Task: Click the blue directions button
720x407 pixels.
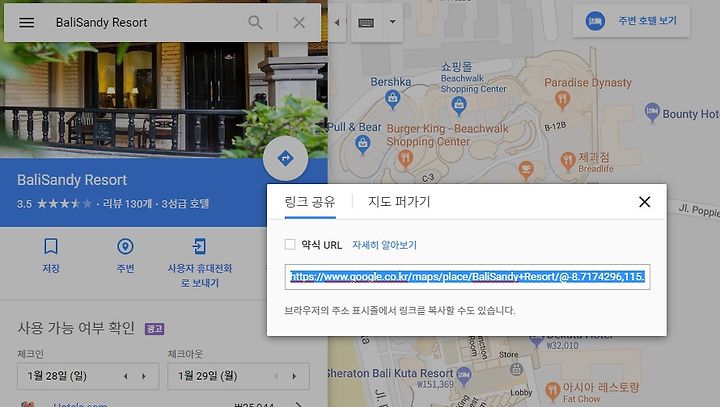Action: click(286, 158)
